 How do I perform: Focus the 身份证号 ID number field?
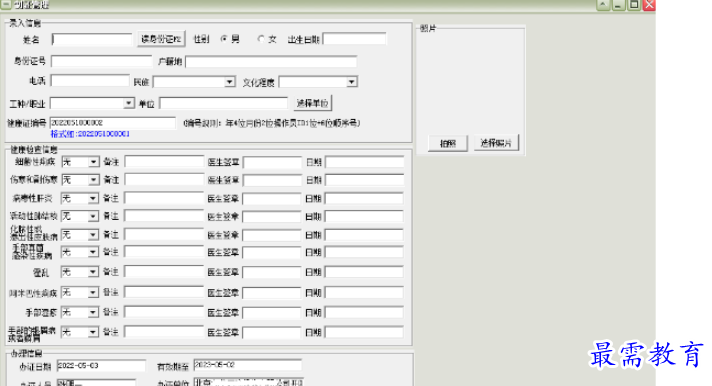[101, 61]
